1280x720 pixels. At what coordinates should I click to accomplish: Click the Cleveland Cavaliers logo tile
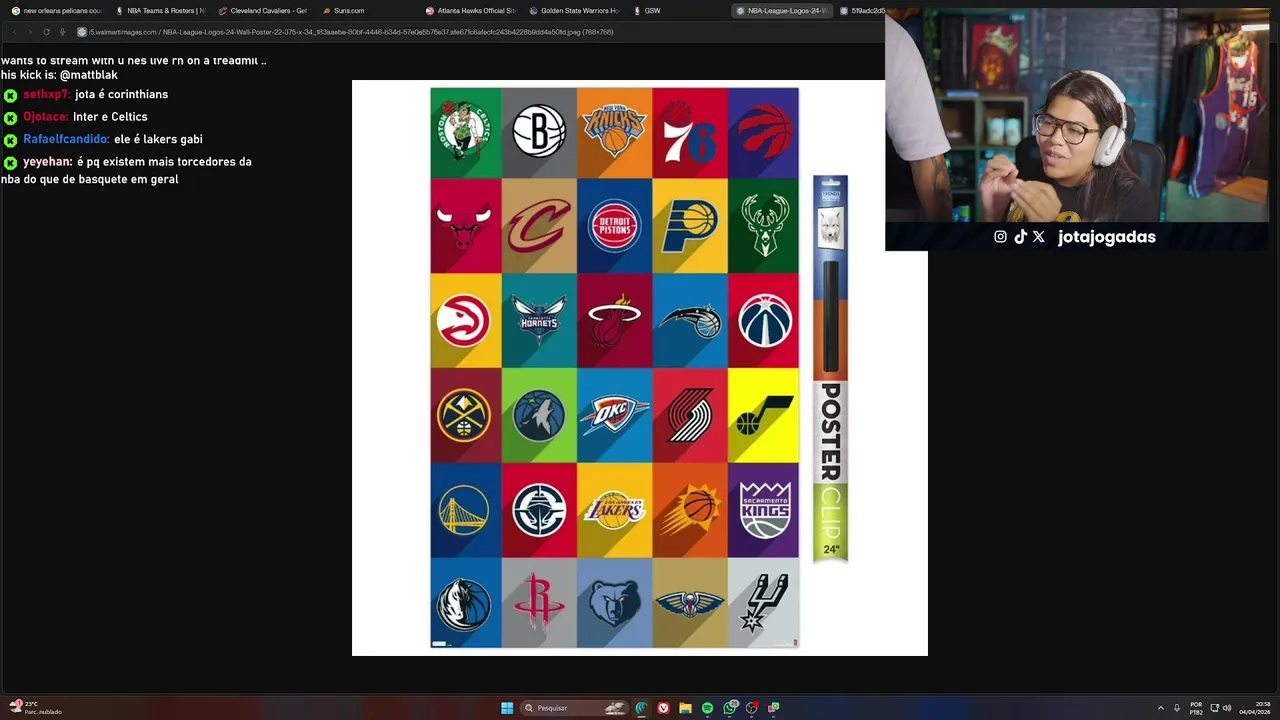tap(539, 225)
